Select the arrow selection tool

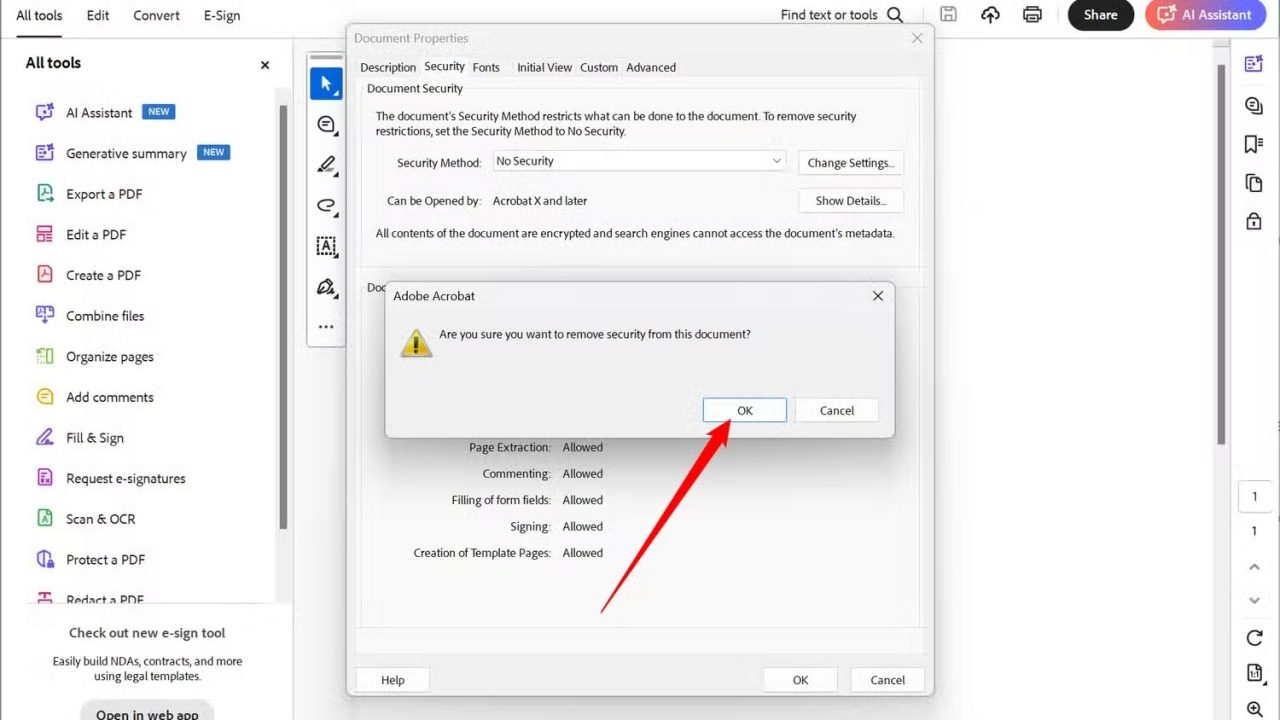pyautogui.click(x=326, y=84)
